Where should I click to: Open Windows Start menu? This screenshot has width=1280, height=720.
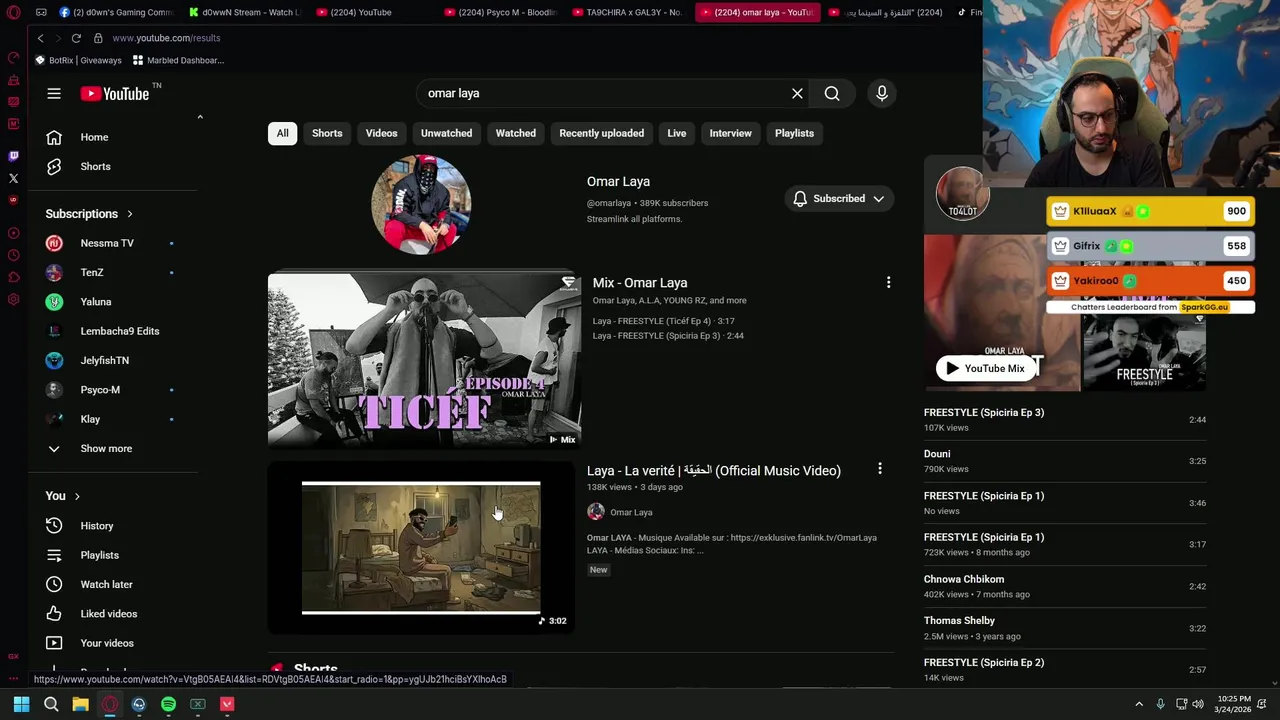point(21,704)
